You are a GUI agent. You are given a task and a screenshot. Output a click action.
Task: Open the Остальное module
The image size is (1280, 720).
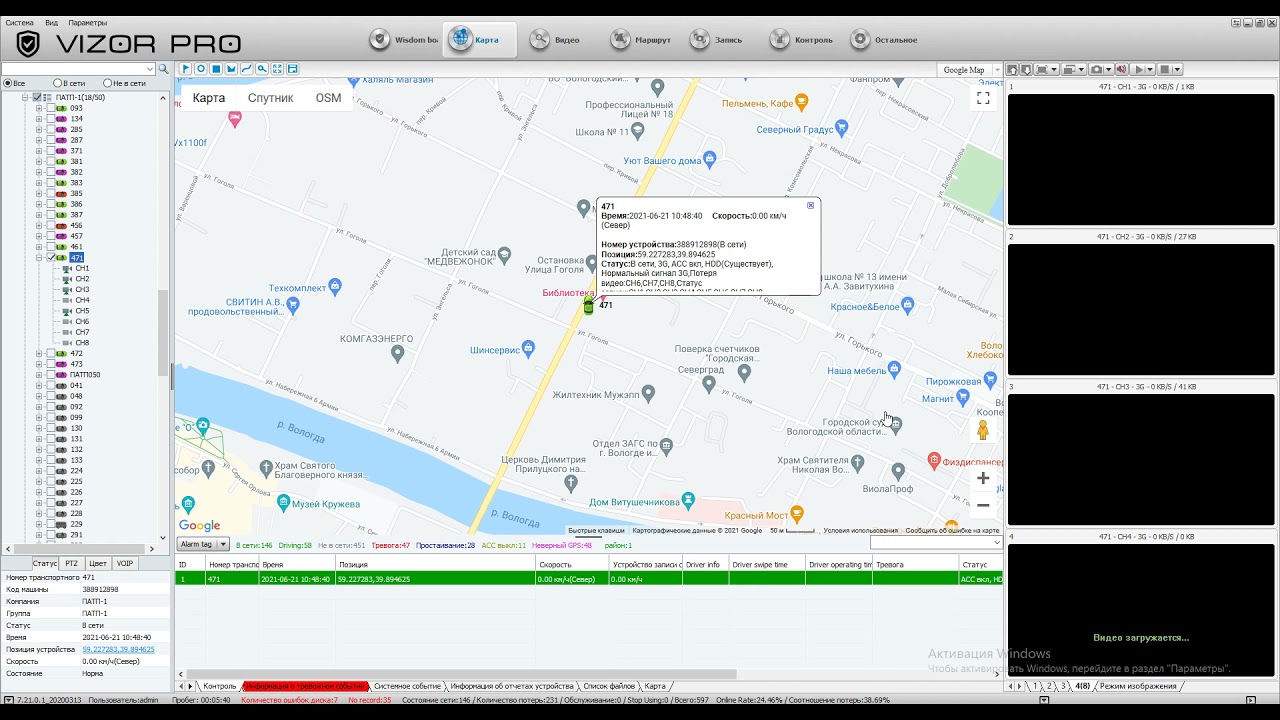[885, 40]
